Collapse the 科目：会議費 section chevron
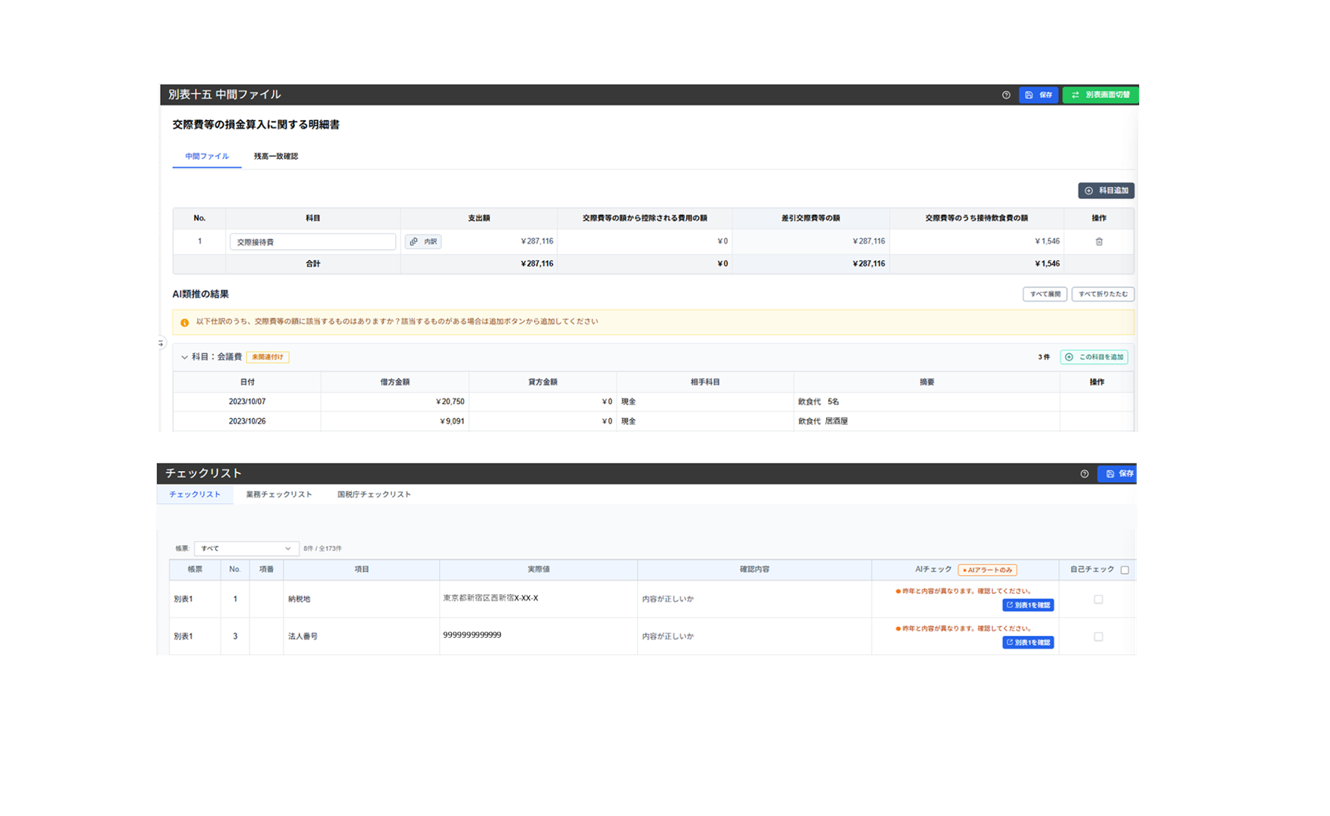This screenshot has height=816, width=1330. click(x=184, y=357)
